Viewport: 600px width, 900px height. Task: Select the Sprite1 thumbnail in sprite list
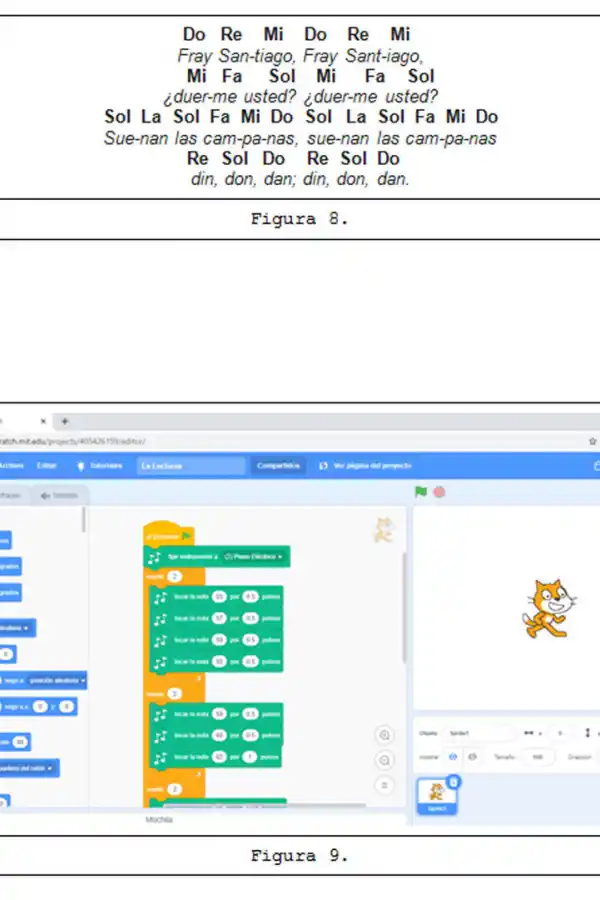(x=437, y=796)
